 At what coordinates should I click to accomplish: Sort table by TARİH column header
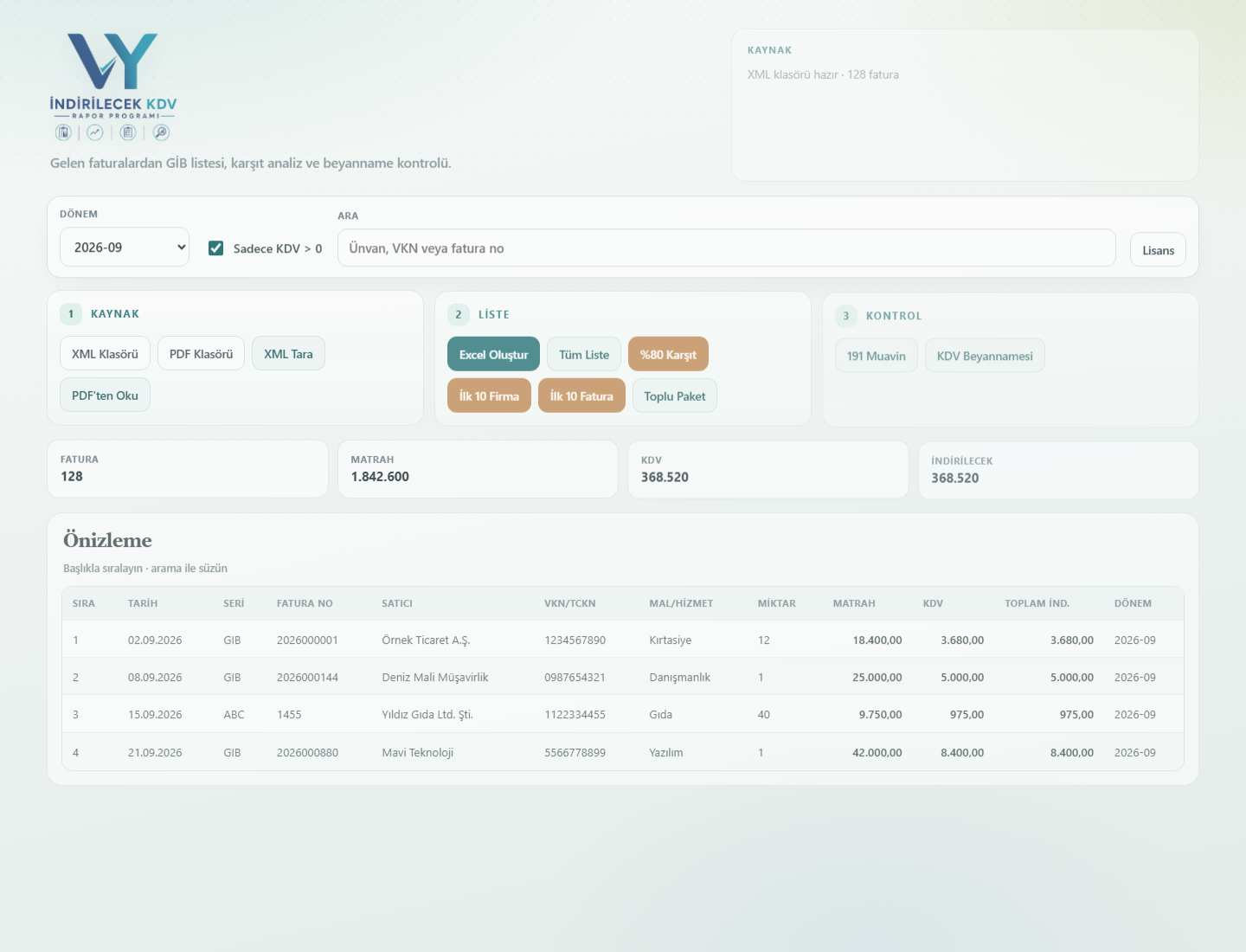click(143, 603)
